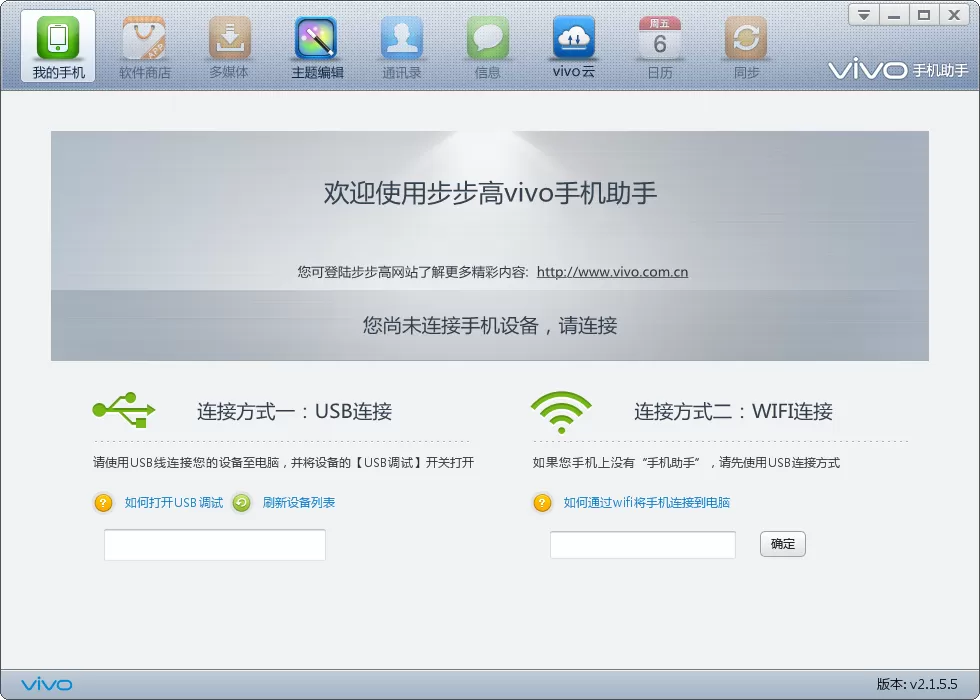This screenshot has height=700, width=980.
Task: Visit the http://www.vivo.com.cn link
Action: [x=612, y=272]
